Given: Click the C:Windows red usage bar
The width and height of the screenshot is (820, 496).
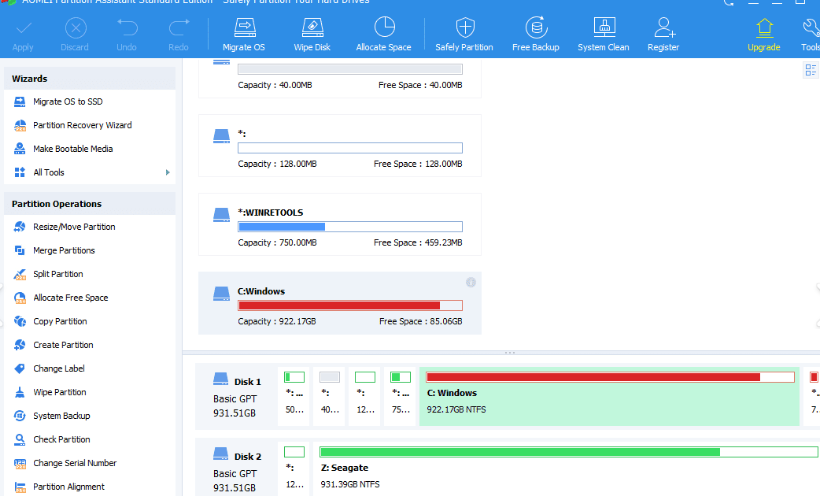Looking at the screenshot, I should pos(350,306).
